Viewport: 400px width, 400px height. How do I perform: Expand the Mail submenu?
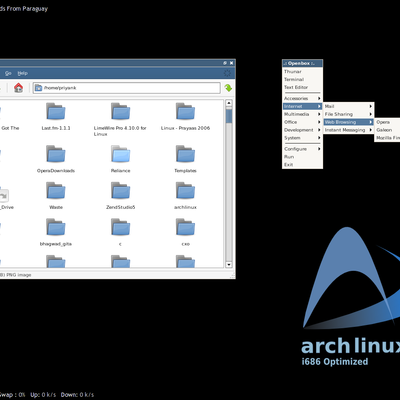click(x=349, y=106)
